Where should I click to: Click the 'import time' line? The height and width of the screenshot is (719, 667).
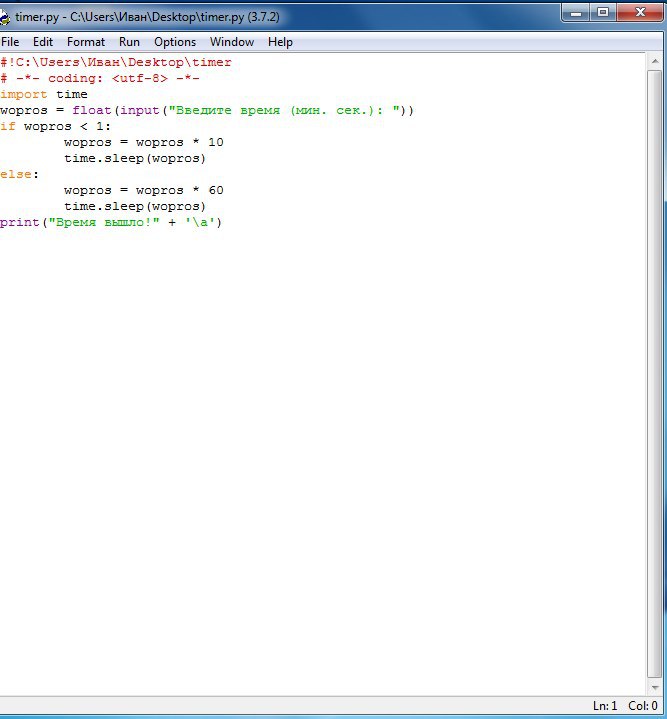pyautogui.click(x=44, y=94)
